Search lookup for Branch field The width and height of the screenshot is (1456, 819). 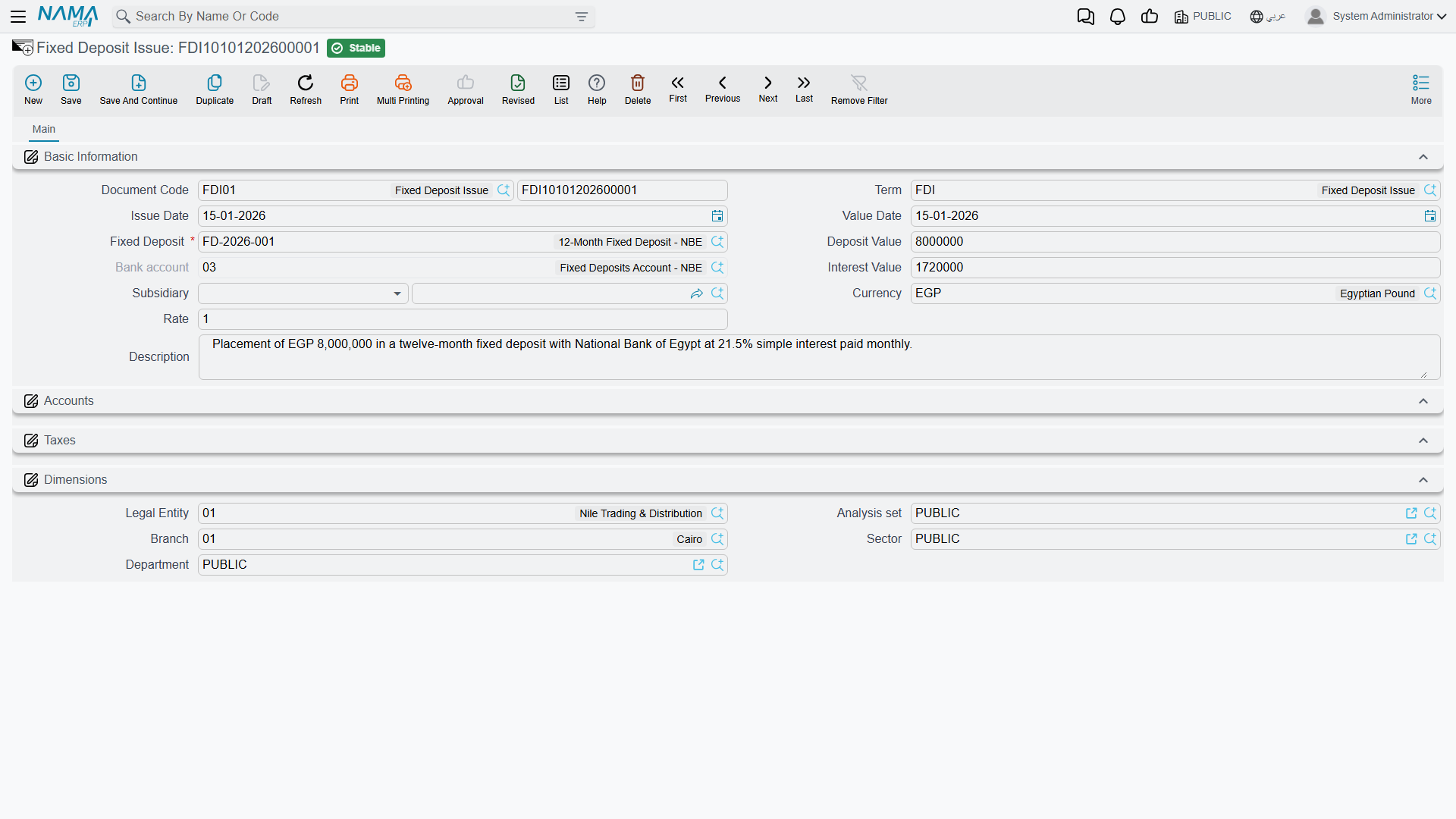tap(717, 539)
